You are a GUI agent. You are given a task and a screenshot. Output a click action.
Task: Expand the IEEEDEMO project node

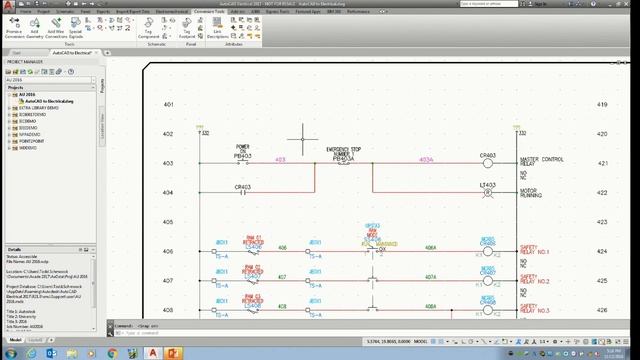pos(9,128)
